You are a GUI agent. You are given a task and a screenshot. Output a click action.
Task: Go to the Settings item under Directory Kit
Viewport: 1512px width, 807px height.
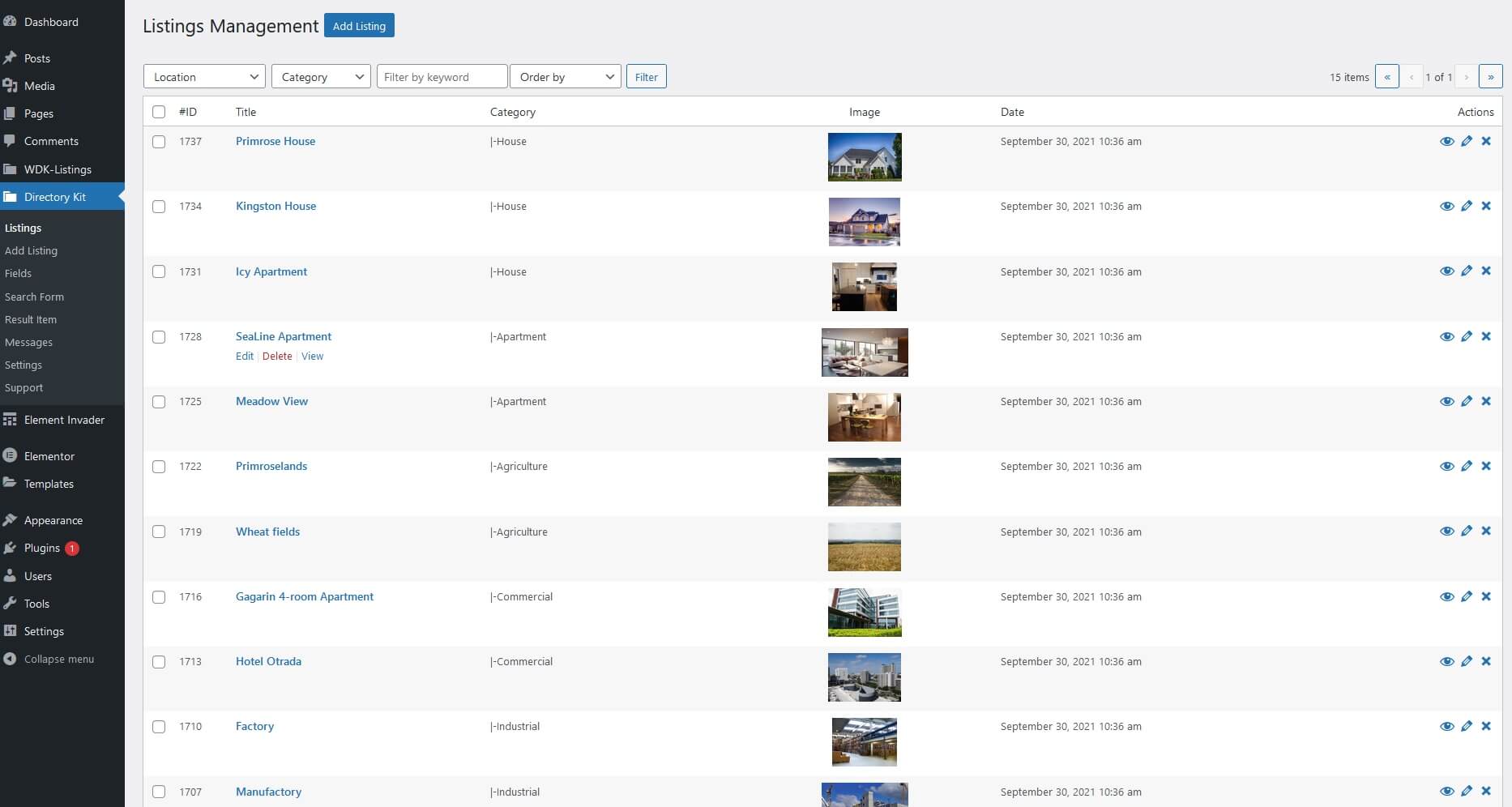click(23, 365)
